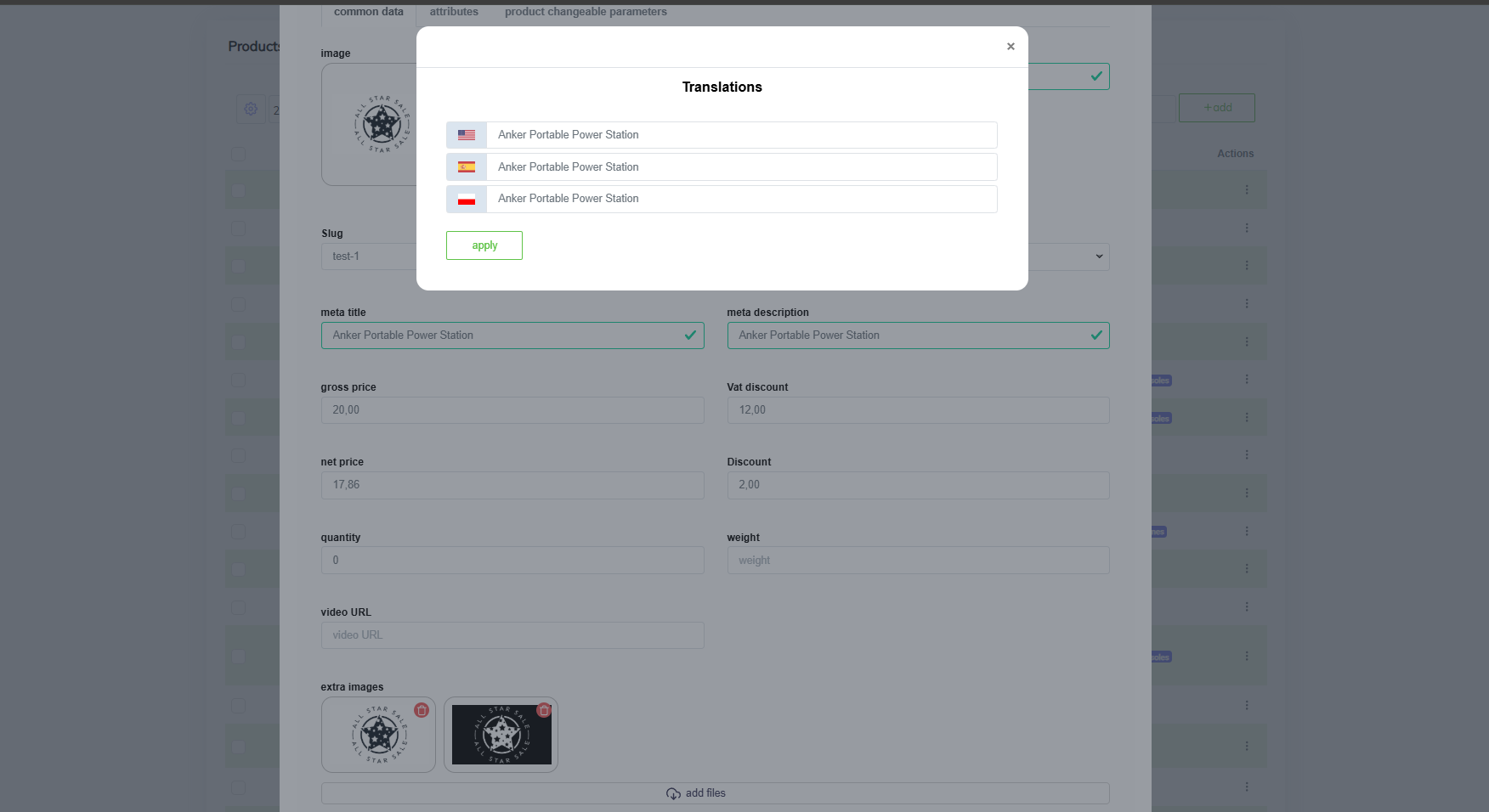
Task: Click the Polish flag icon in Translations
Action: [x=467, y=200]
